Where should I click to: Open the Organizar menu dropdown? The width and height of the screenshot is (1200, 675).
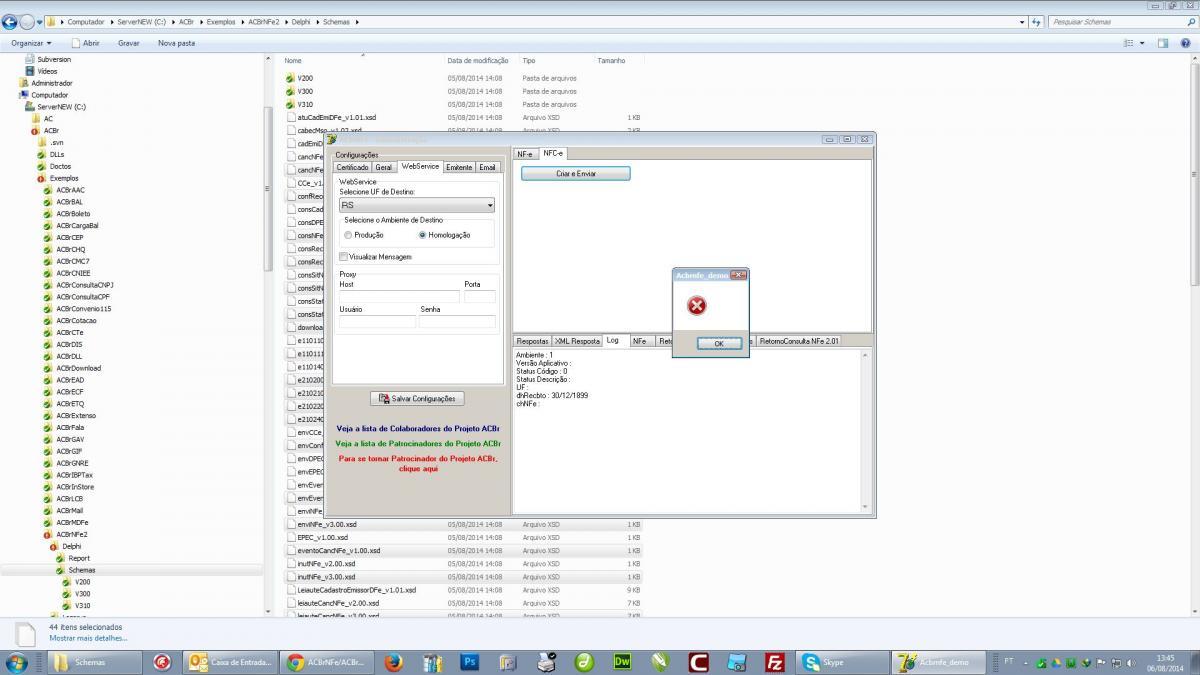(31, 43)
